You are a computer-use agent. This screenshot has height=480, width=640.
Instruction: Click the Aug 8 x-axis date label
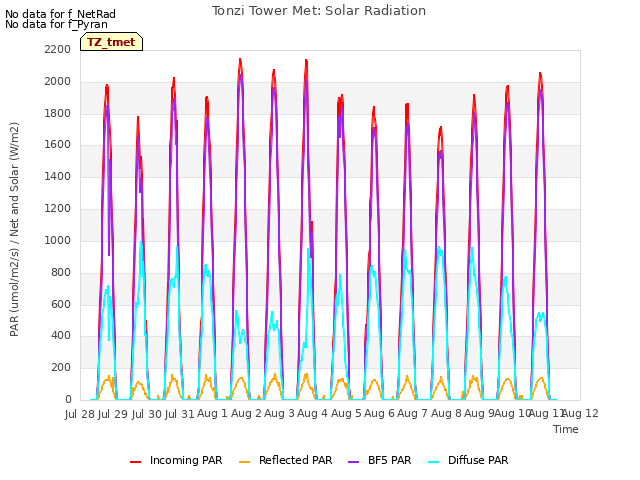click(446, 413)
